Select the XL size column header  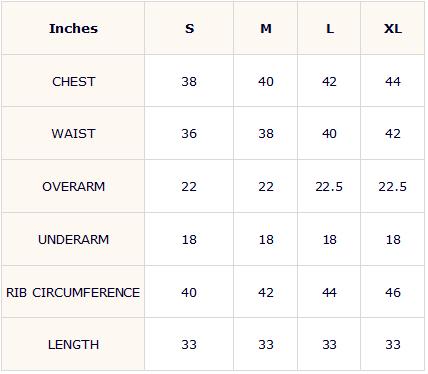click(393, 29)
